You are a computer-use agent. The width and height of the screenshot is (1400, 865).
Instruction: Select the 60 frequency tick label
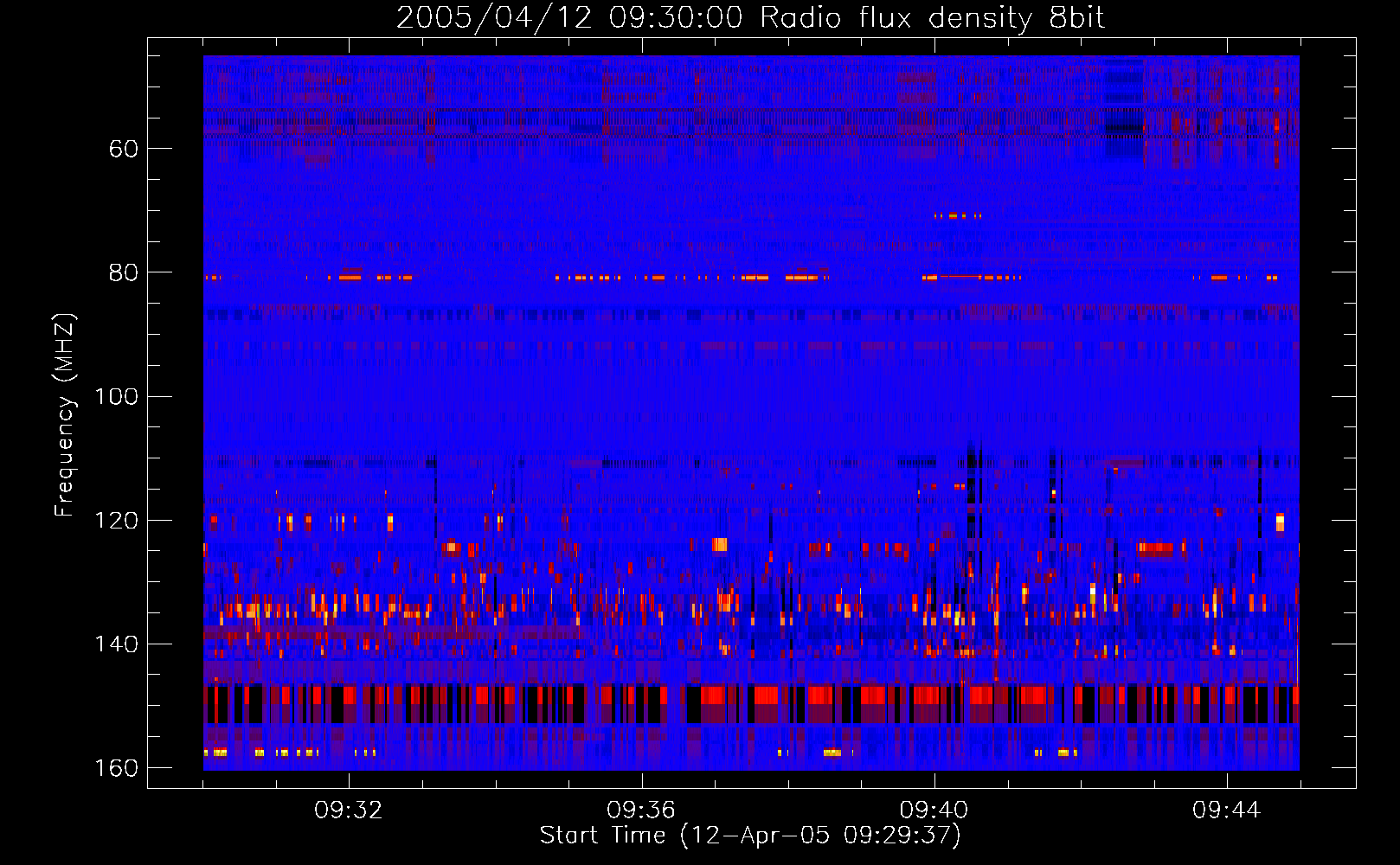[x=123, y=149]
